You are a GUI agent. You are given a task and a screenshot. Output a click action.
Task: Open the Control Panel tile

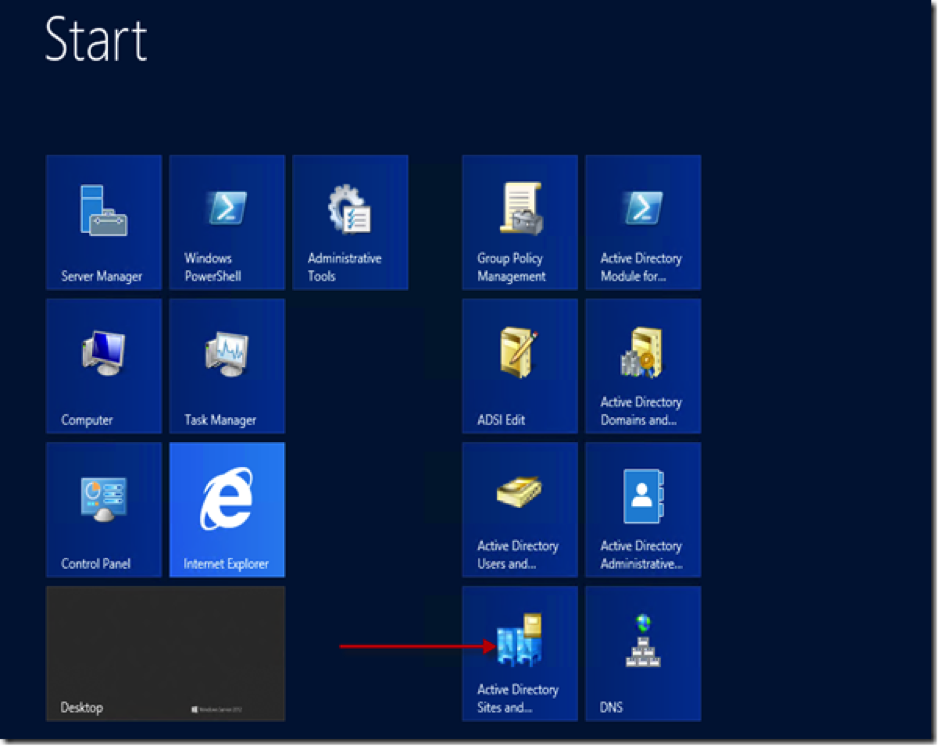pos(103,510)
